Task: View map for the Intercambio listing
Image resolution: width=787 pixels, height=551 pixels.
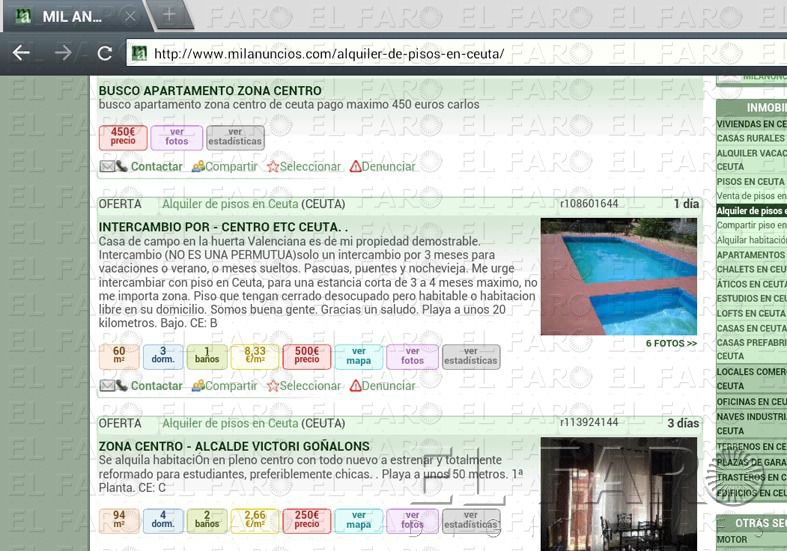Action: click(358, 357)
